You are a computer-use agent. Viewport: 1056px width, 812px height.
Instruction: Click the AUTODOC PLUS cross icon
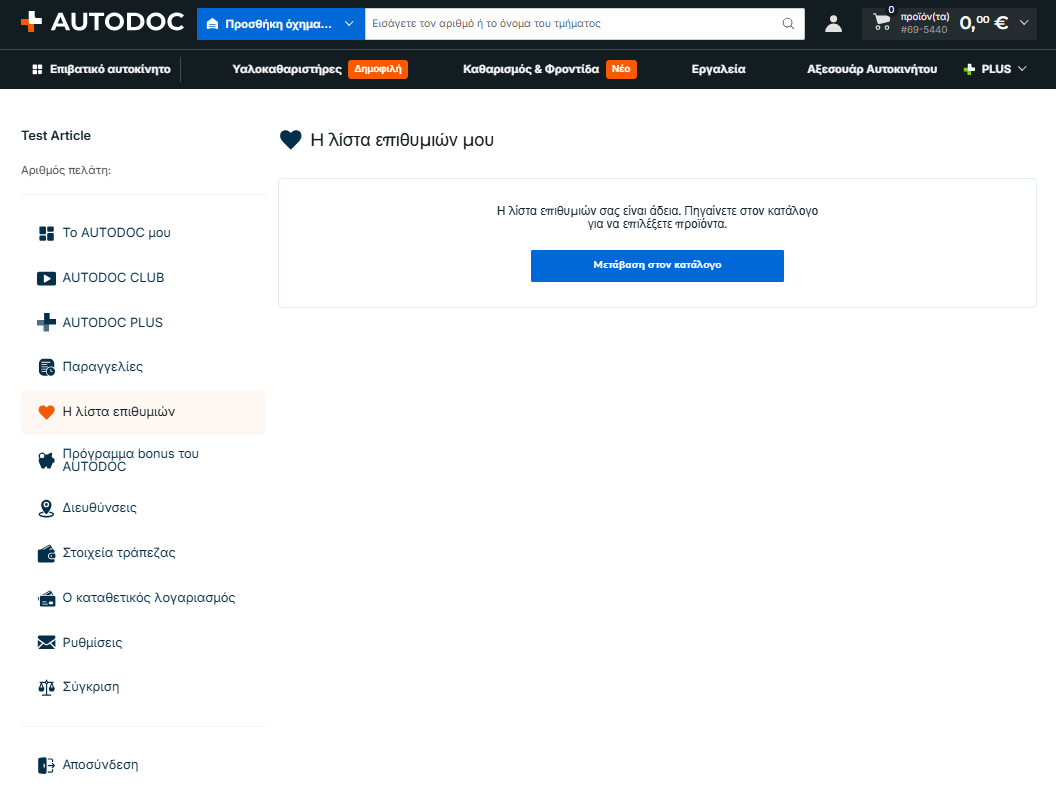(x=46, y=323)
